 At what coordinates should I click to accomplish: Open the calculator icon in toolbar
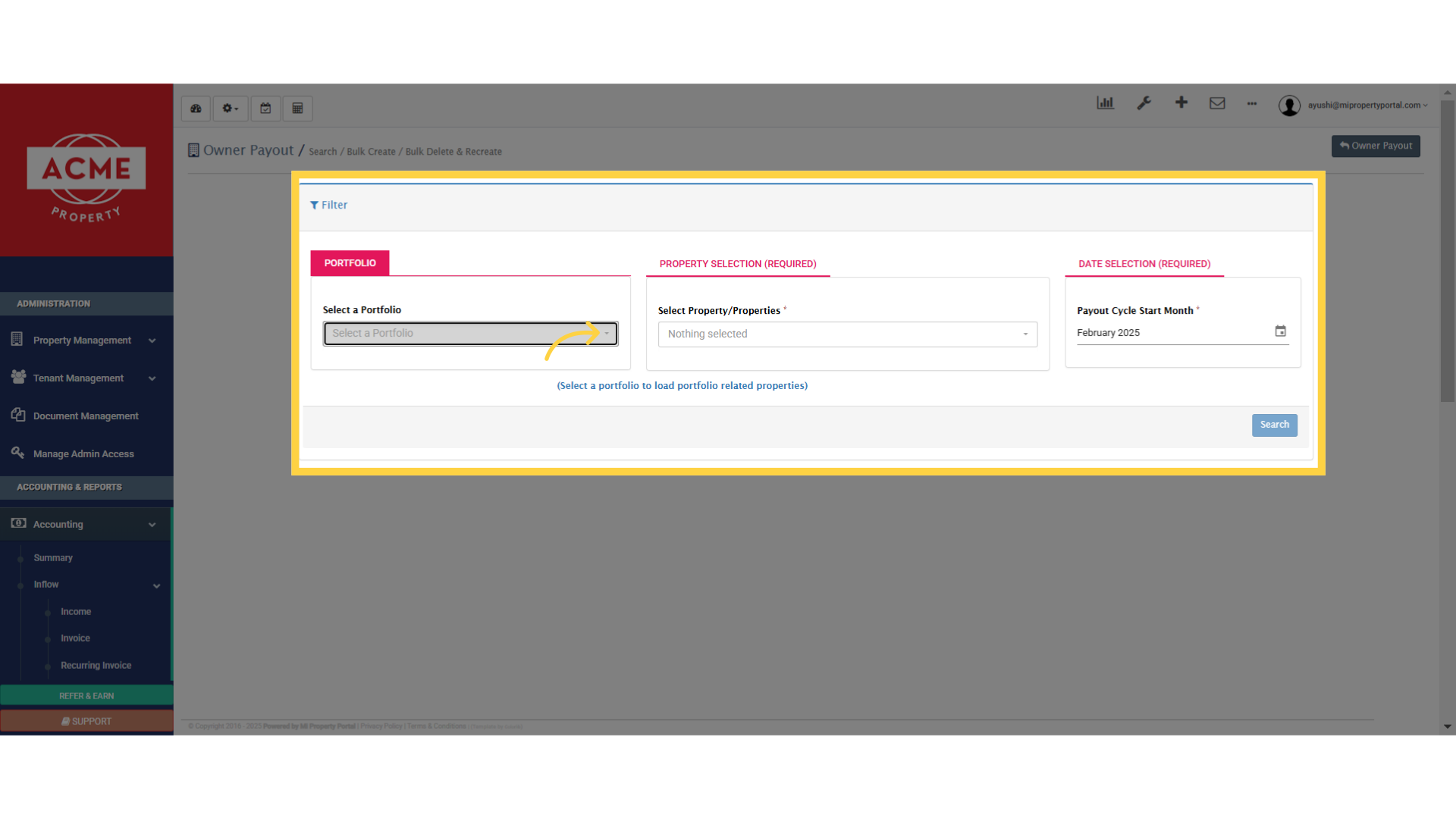pyautogui.click(x=297, y=108)
